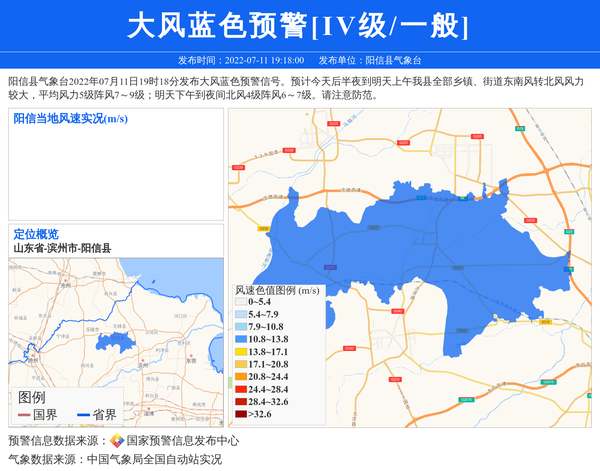Click the 阳信当地风速实况 panel heading
The height and width of the screenshot is (471, 600).
coord(70,118)
